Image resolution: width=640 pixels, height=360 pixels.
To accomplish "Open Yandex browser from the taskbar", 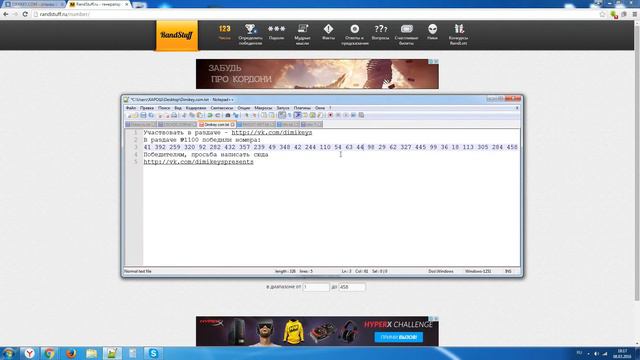I will [x=29, y=353].
